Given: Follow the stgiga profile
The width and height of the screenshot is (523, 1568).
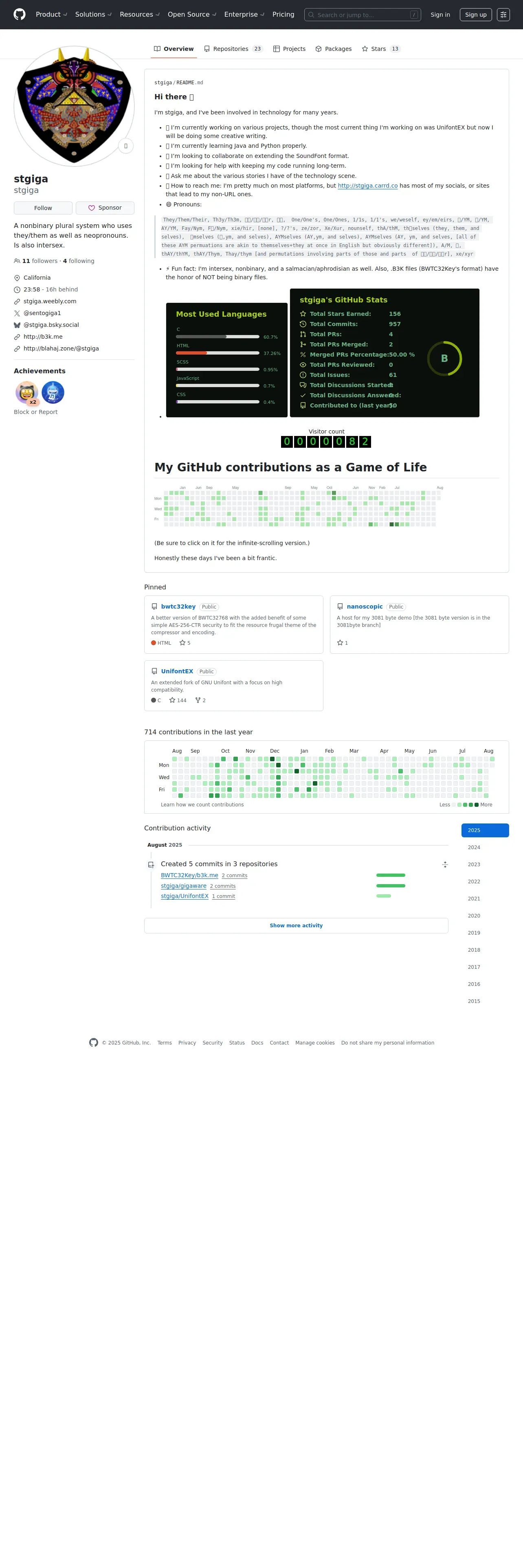Looking at the screenshot, I should pyautogui.click(x=43, y=208).
